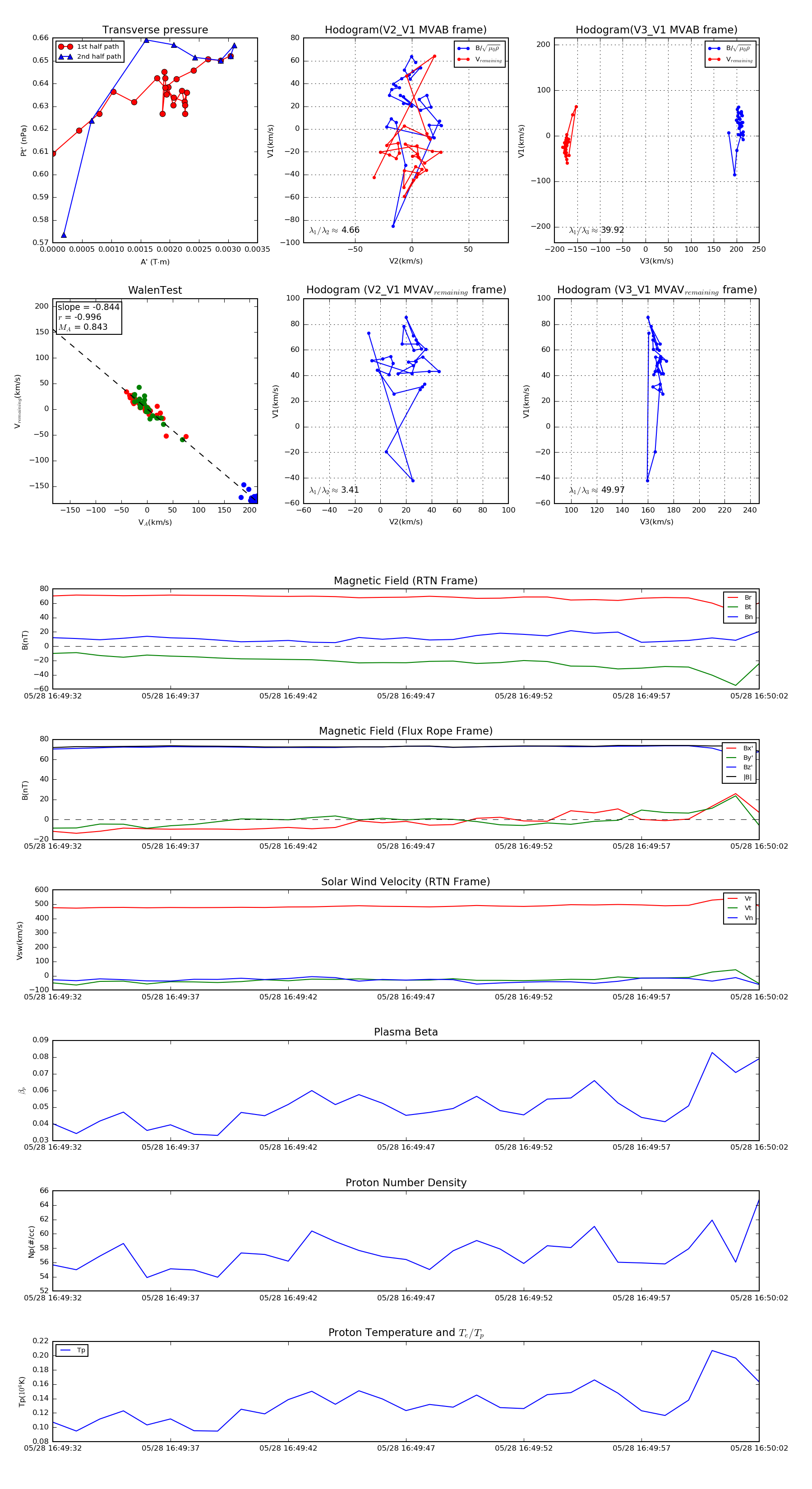The height and width of the screenshot is (1489, 812).
Task: Click the 'M_A = 0.843' annotation
Action: click(83, 327)
